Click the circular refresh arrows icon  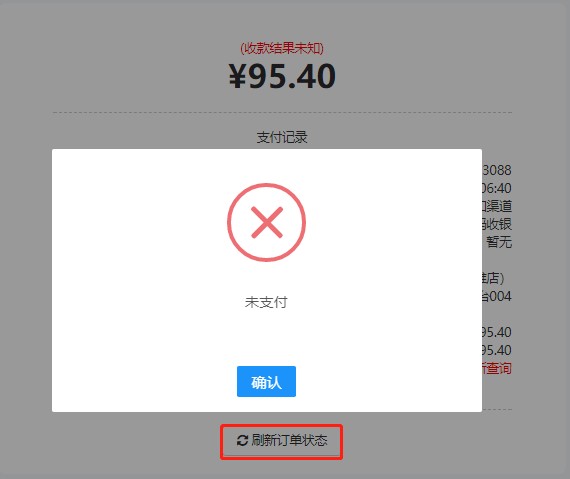tap(242, 440)
